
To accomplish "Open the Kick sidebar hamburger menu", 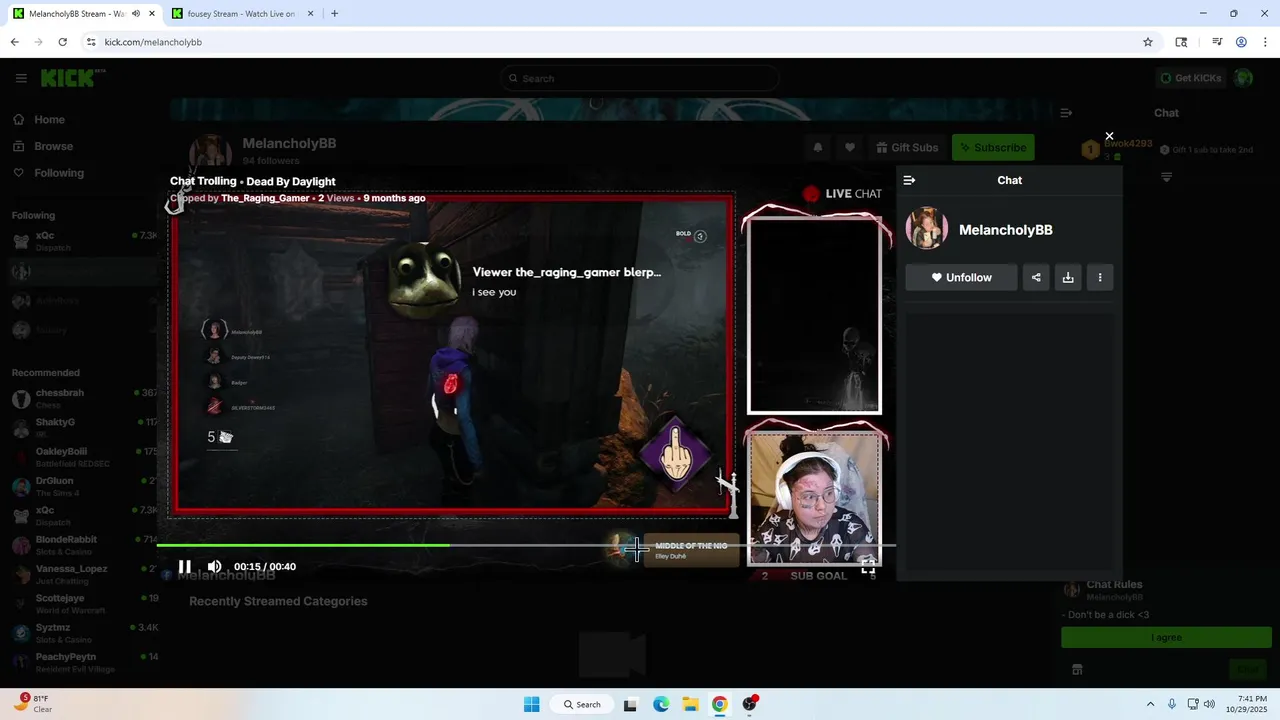I will coord(21,78).
